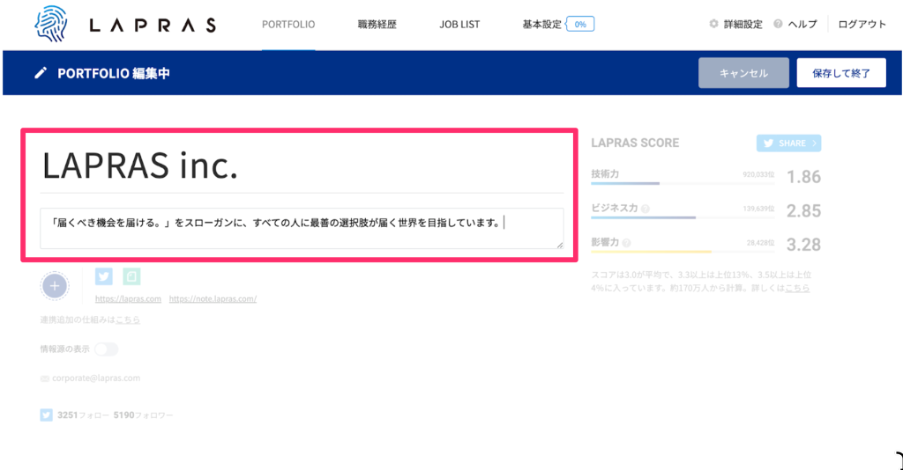Click into the slogan description textarea
The image size is (904, 470).
[x=302, y=228]
